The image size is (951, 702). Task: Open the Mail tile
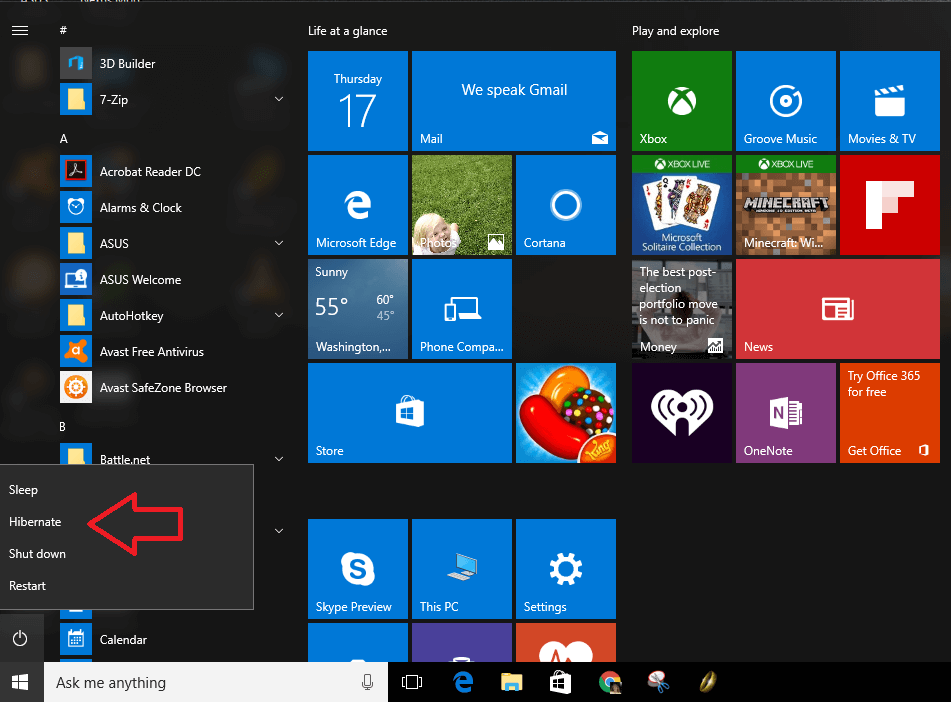[x=514, y=101]
